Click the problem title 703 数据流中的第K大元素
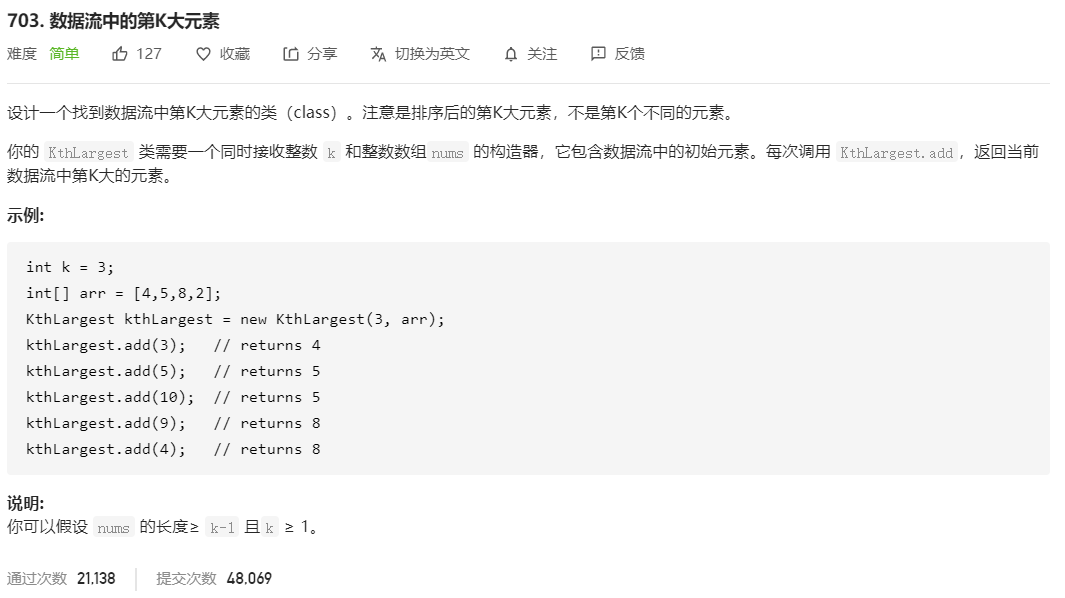This screenshot has width=1065, height=598. [x=113, y=21]
